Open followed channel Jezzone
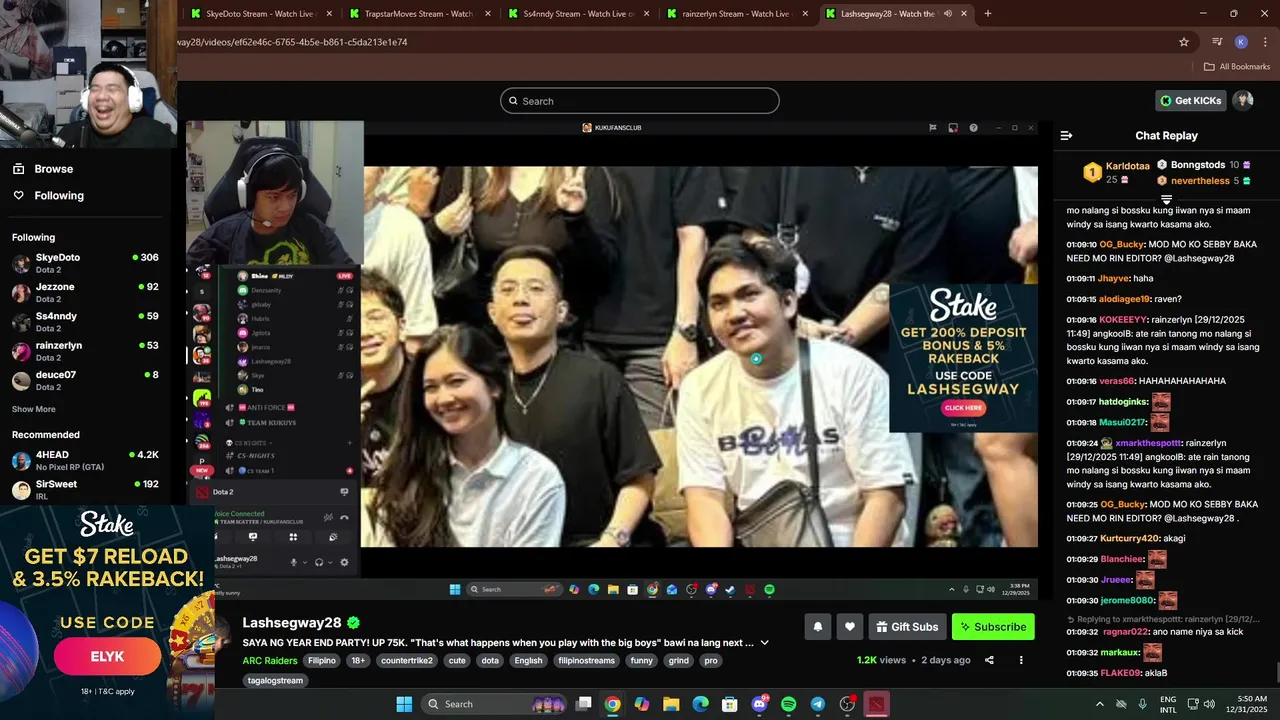1280x720 pixels. click(x=86, y=292)
